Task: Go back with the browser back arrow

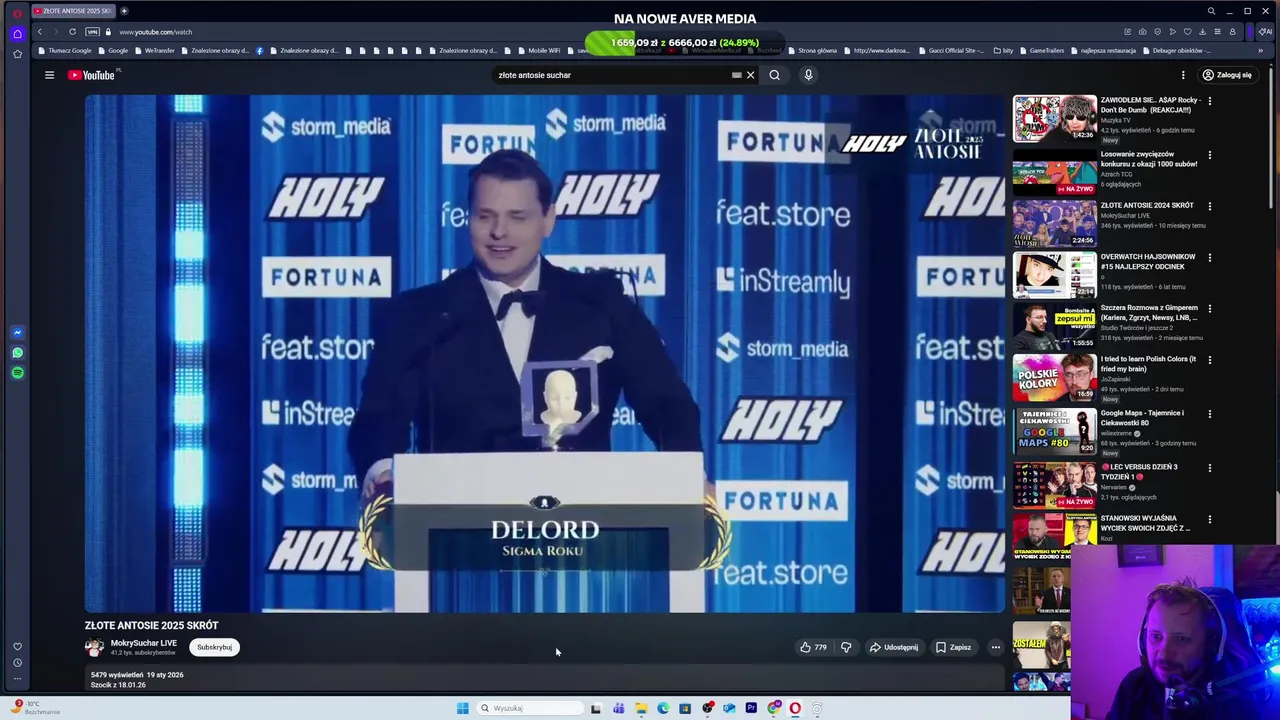Action: (40, 32)
